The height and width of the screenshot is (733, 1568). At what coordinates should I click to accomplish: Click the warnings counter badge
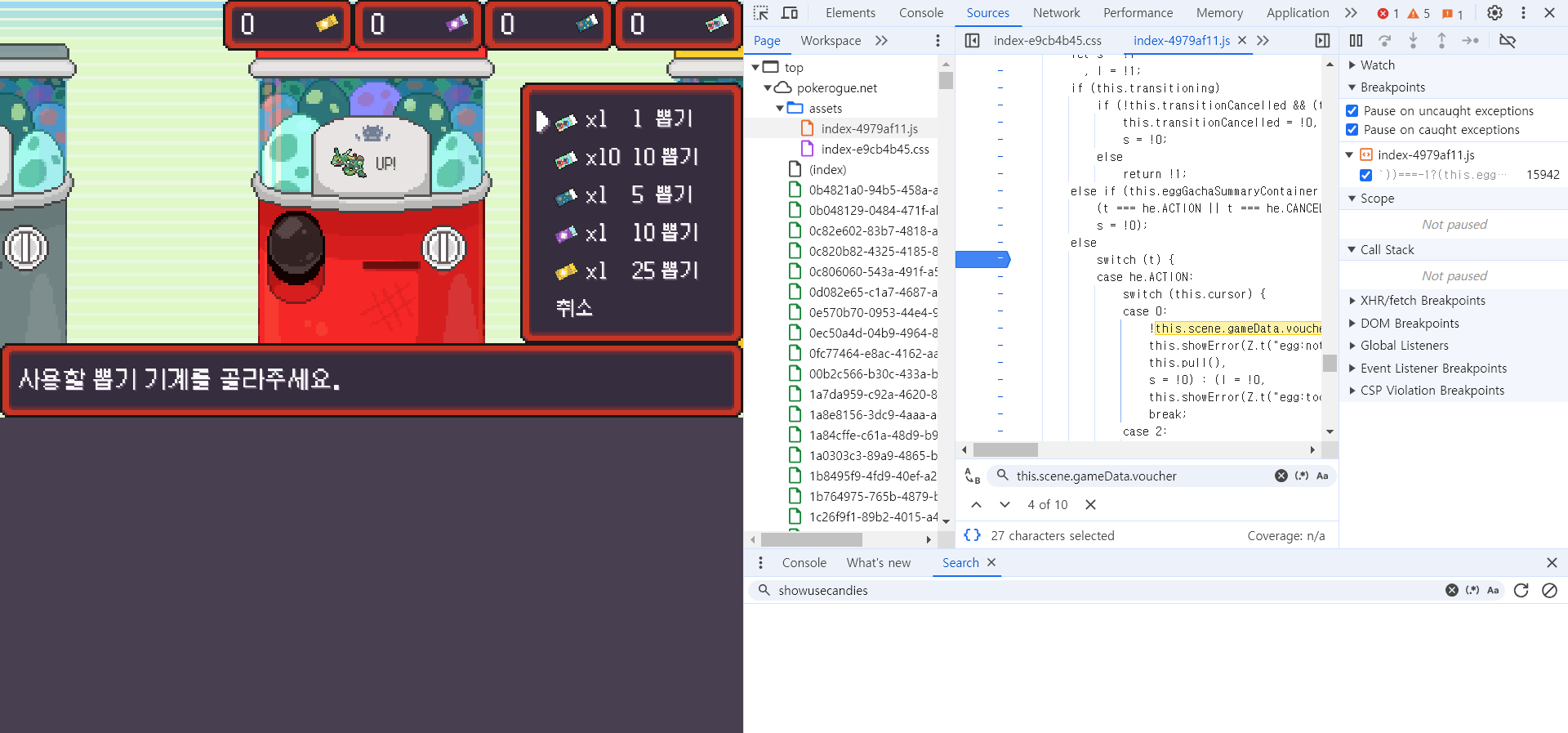1419,14
